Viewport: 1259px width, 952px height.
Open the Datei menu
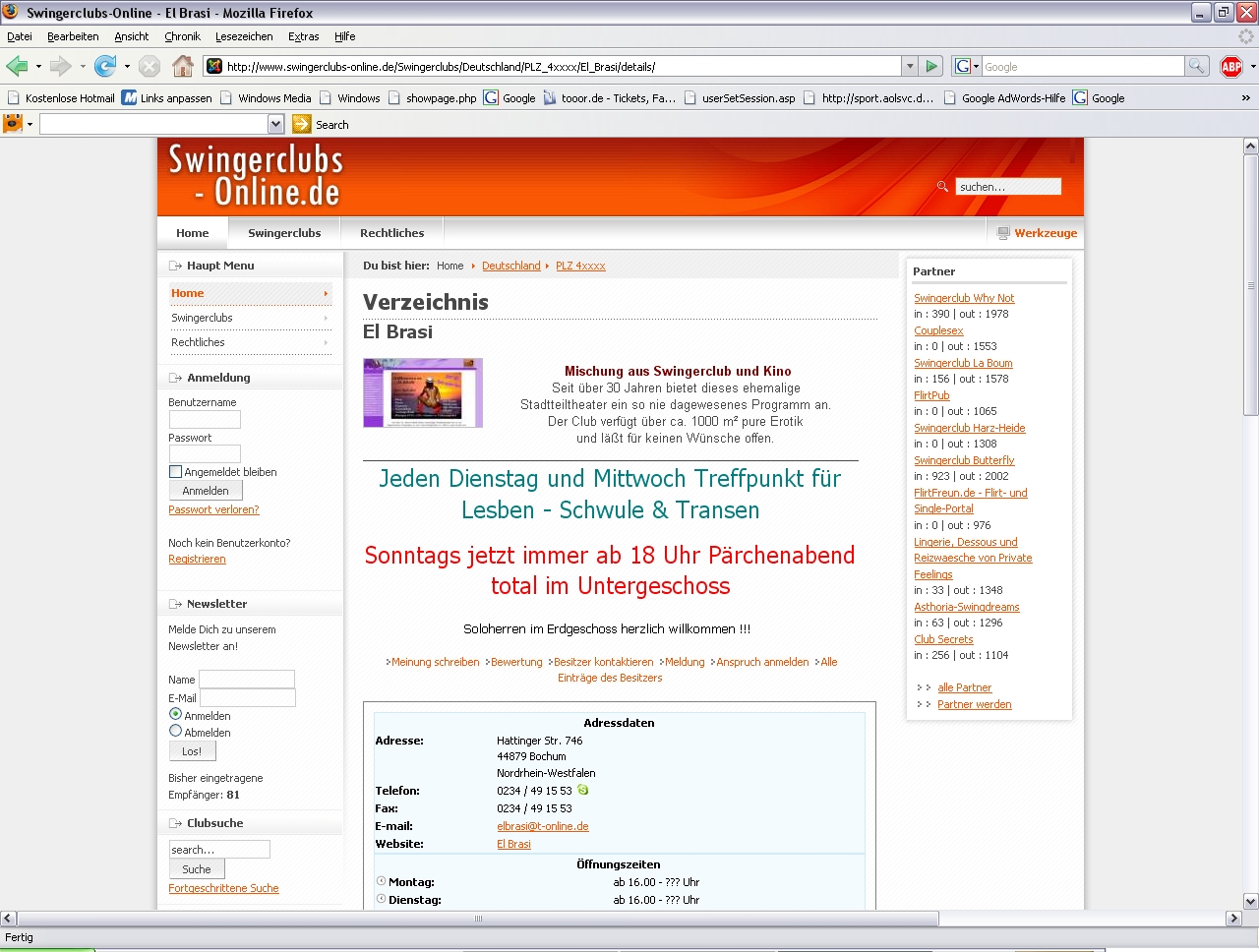click(x=20, y=36)
